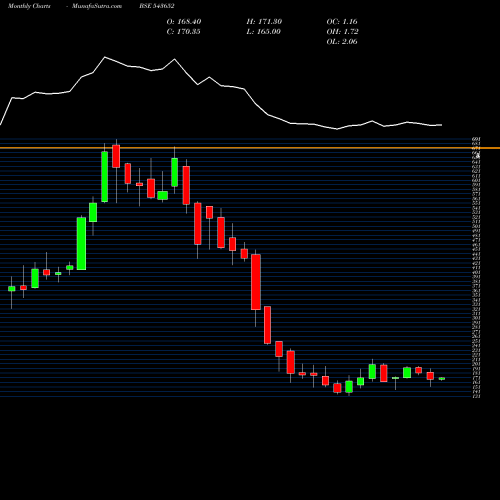Click the last small green candle
Viewport: 500px width, 500px height.
[x=442, y=379]
